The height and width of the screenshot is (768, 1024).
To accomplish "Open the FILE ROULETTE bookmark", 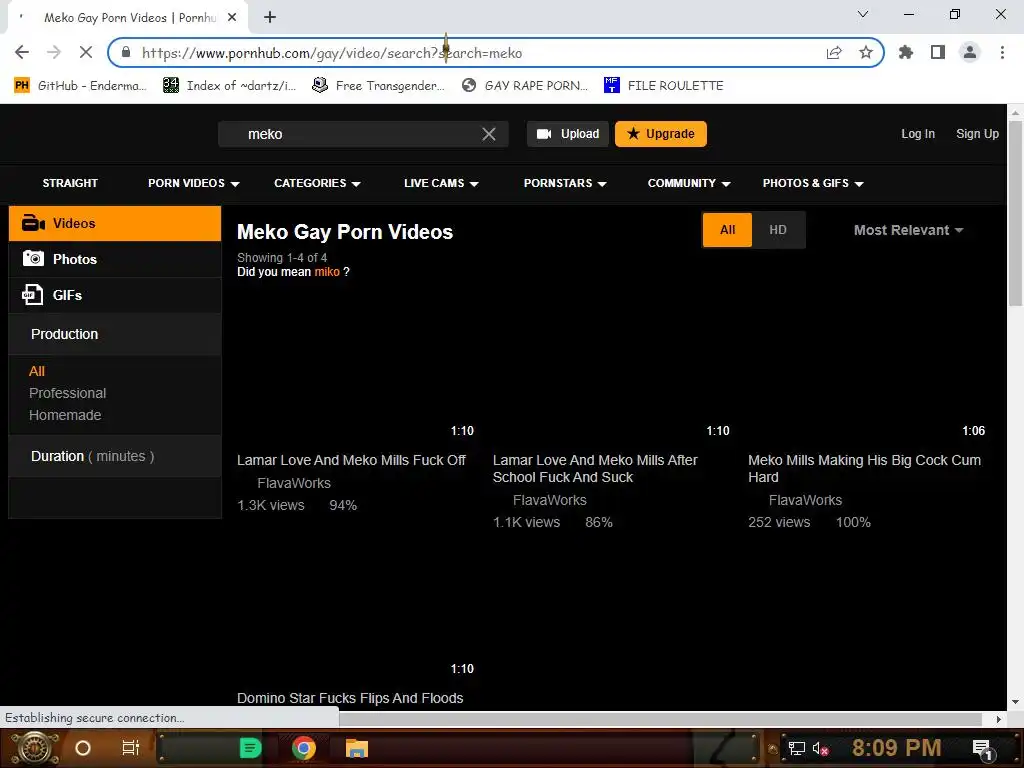I will pyautogui.click(x=664, y=86).
